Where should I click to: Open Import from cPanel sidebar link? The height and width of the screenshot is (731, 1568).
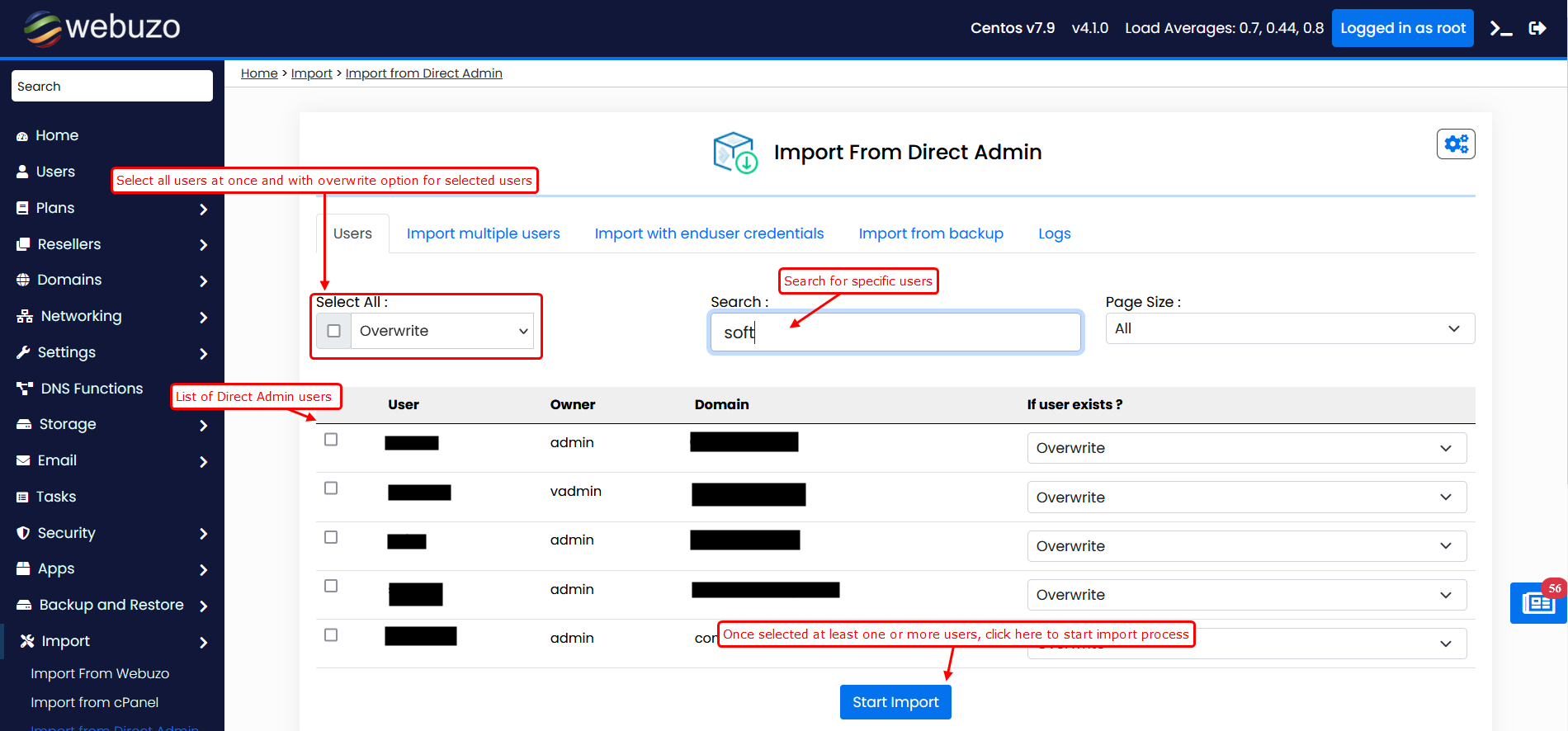(x=94, y=702)
